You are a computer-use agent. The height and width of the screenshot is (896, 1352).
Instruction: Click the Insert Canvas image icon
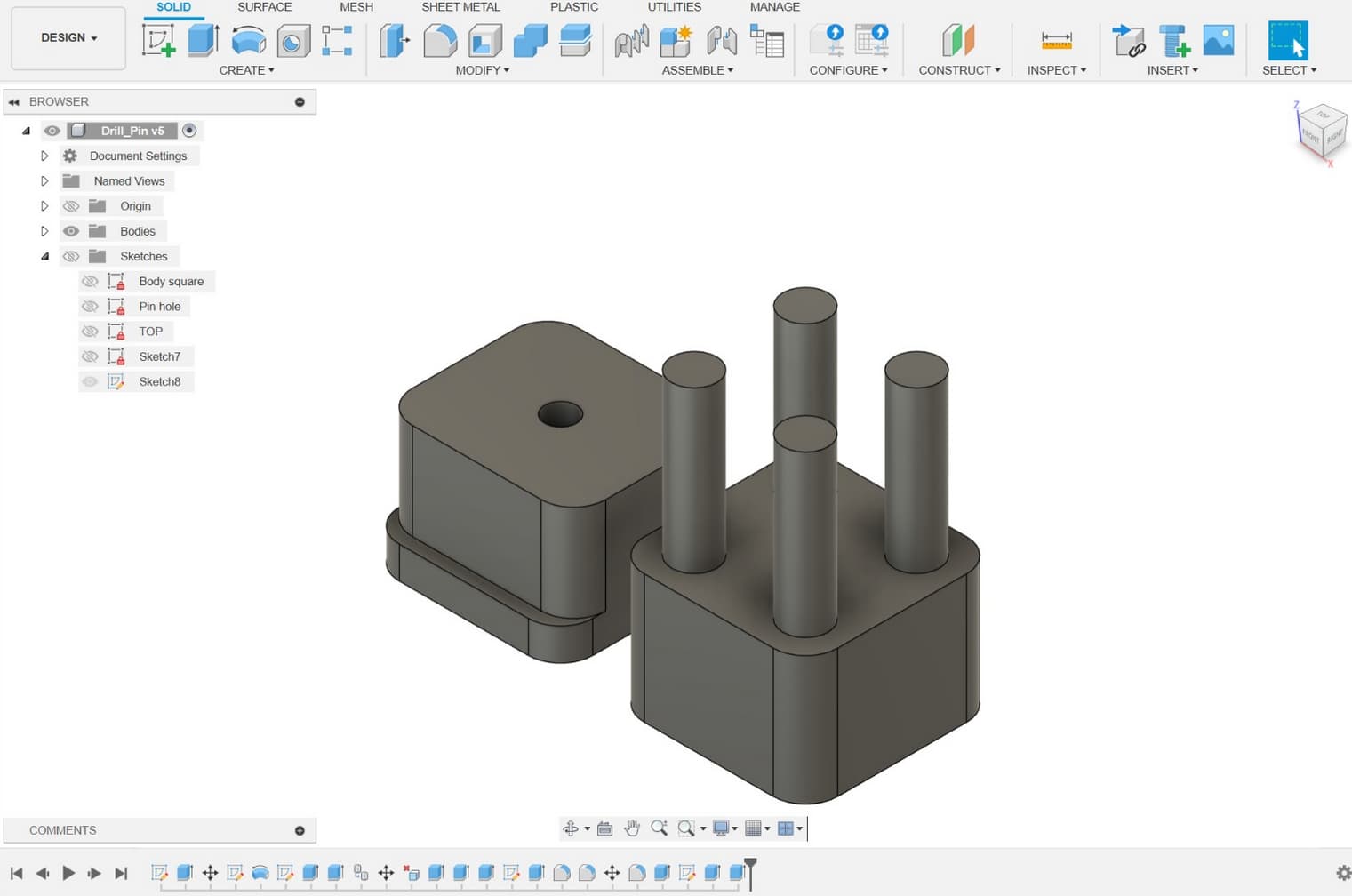pos(1219,41)
